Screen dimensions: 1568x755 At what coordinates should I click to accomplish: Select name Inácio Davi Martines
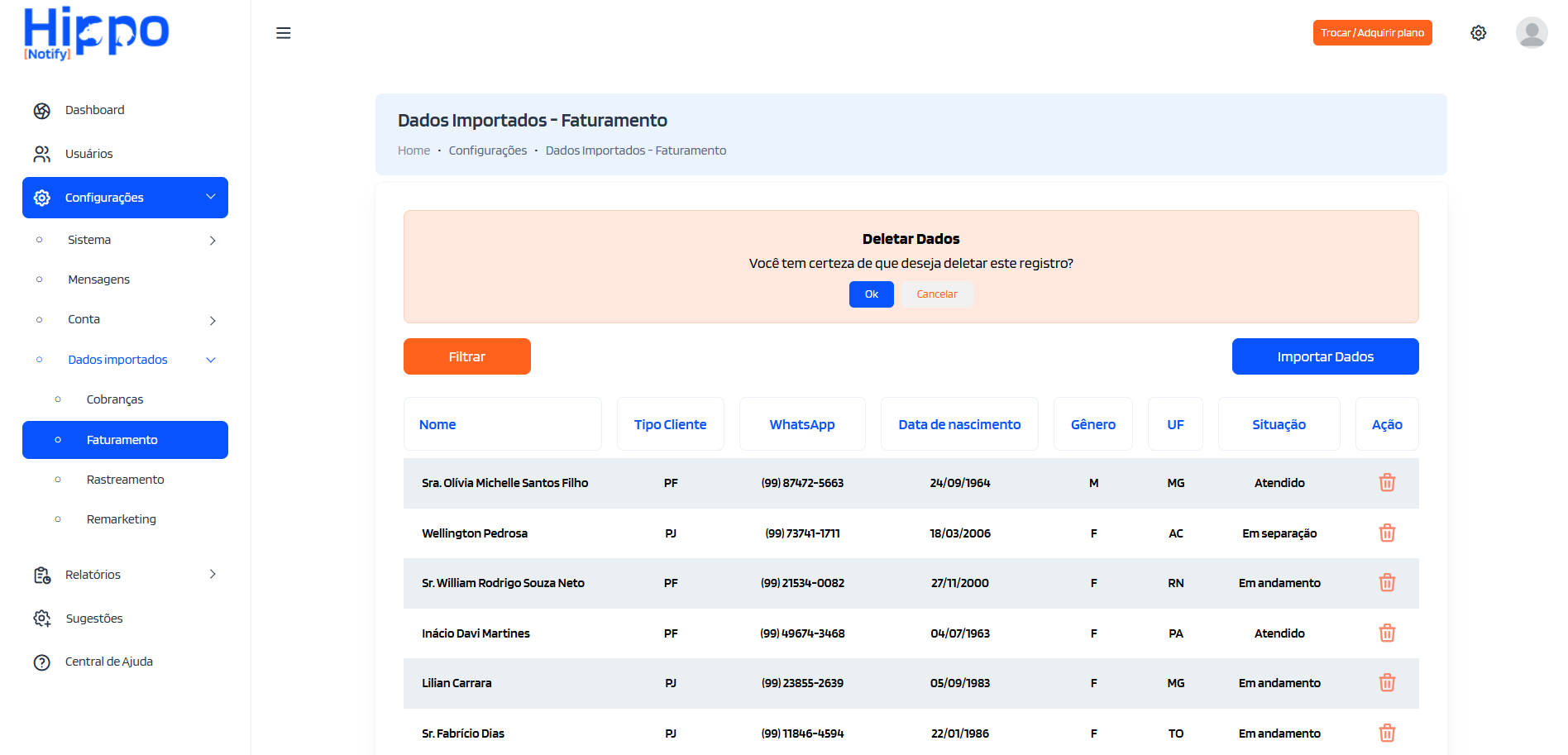476,633
